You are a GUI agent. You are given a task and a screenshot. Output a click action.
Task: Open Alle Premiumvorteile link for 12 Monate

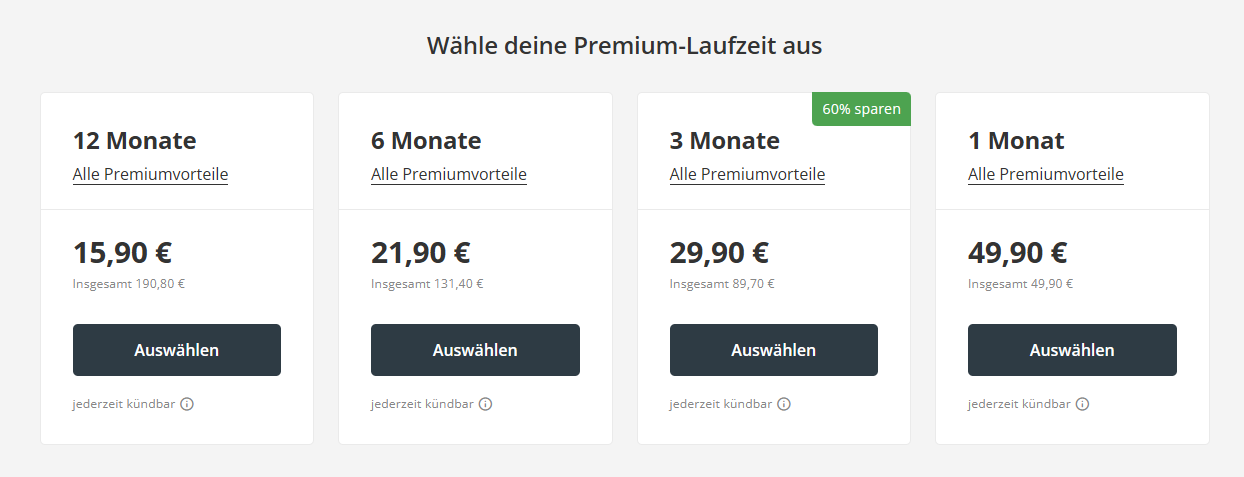point(150,174)
